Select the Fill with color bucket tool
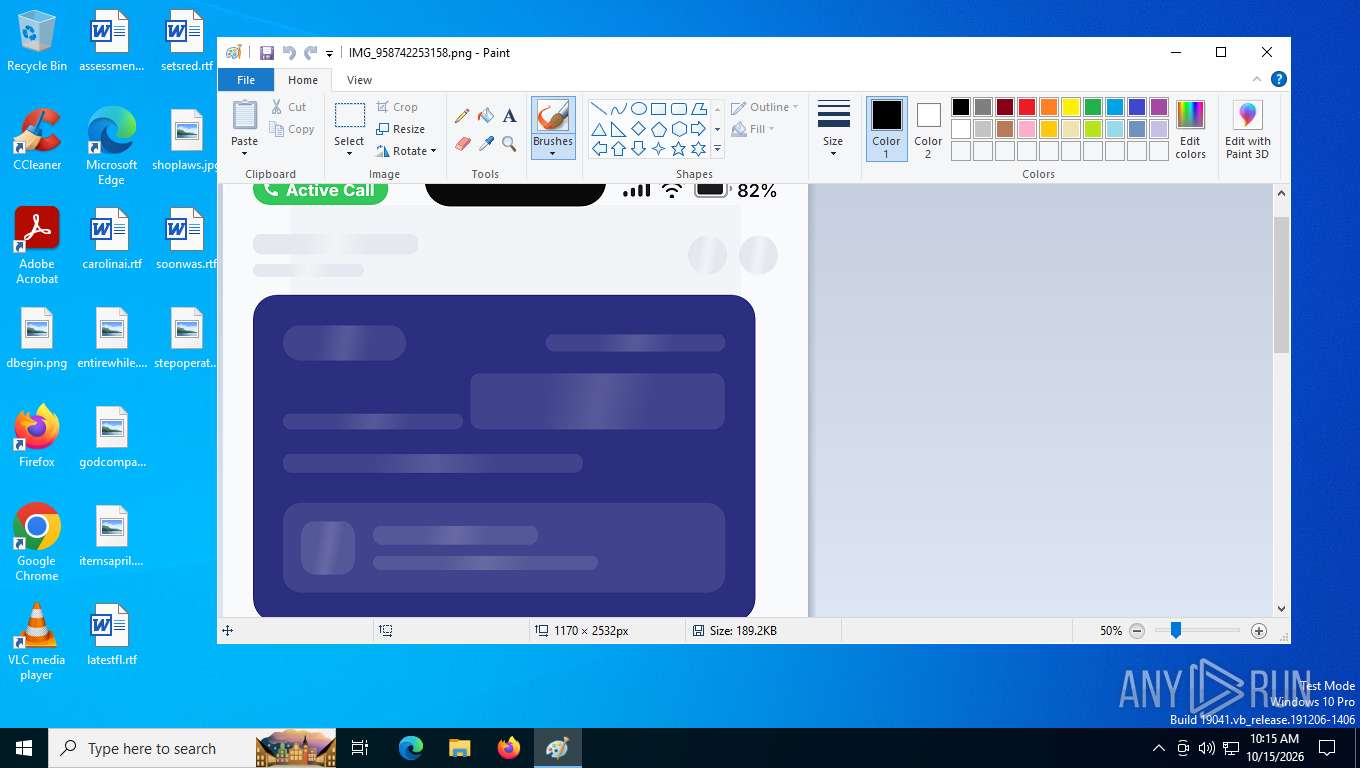Screen dimensions: 1360x768 click(486, 116)
